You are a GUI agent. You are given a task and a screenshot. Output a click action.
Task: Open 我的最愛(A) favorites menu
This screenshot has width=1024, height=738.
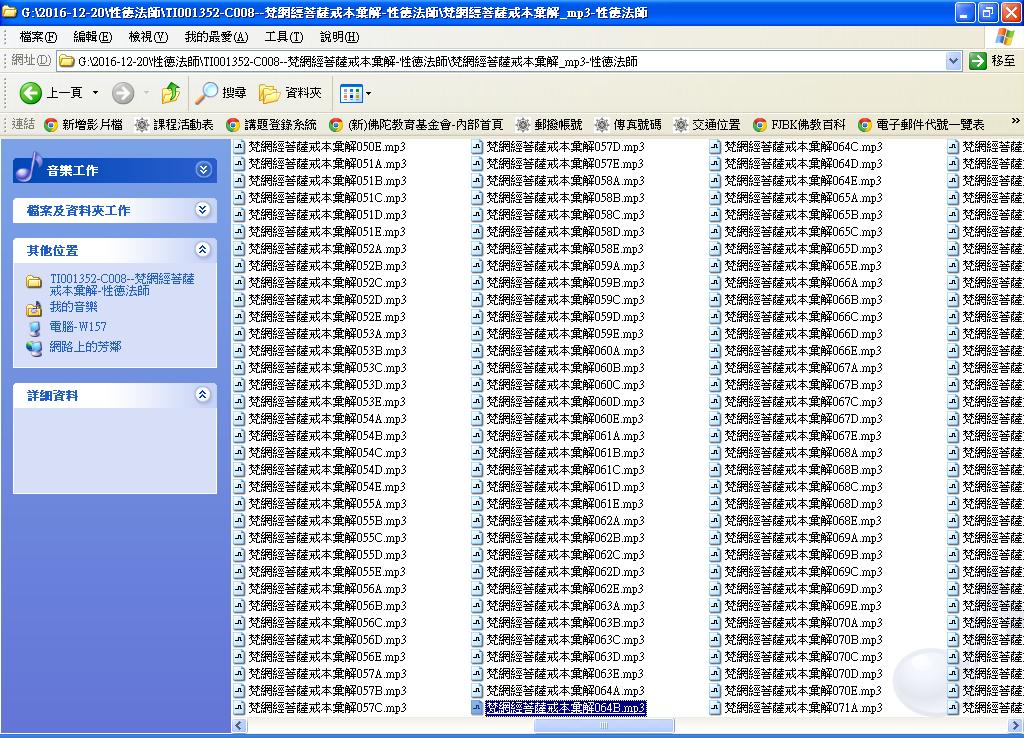216,37
